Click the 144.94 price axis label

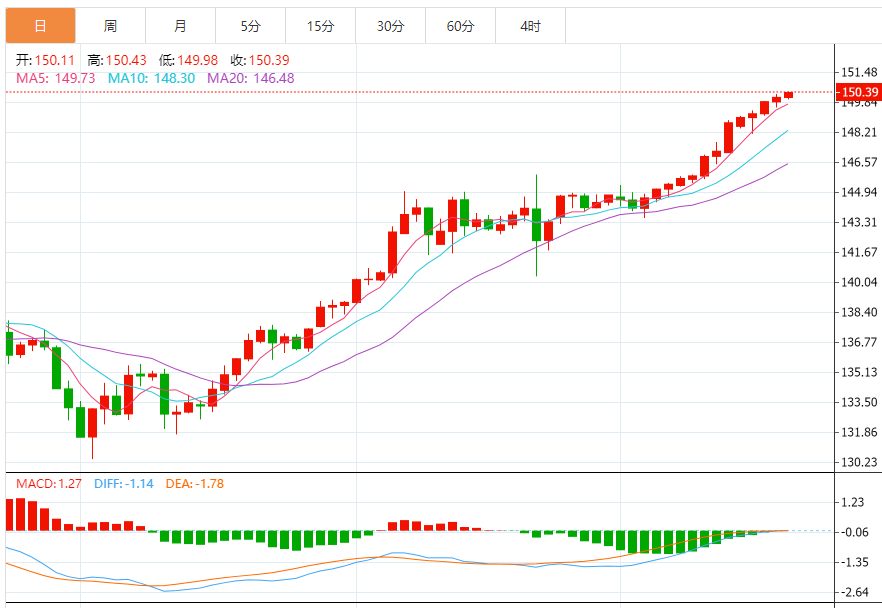pyautogui.click(x=859, y=192)
